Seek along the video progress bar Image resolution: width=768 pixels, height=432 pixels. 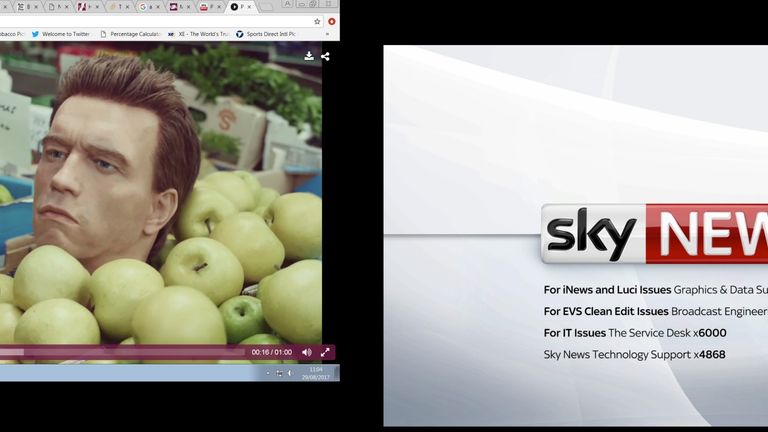click(120, 352)
